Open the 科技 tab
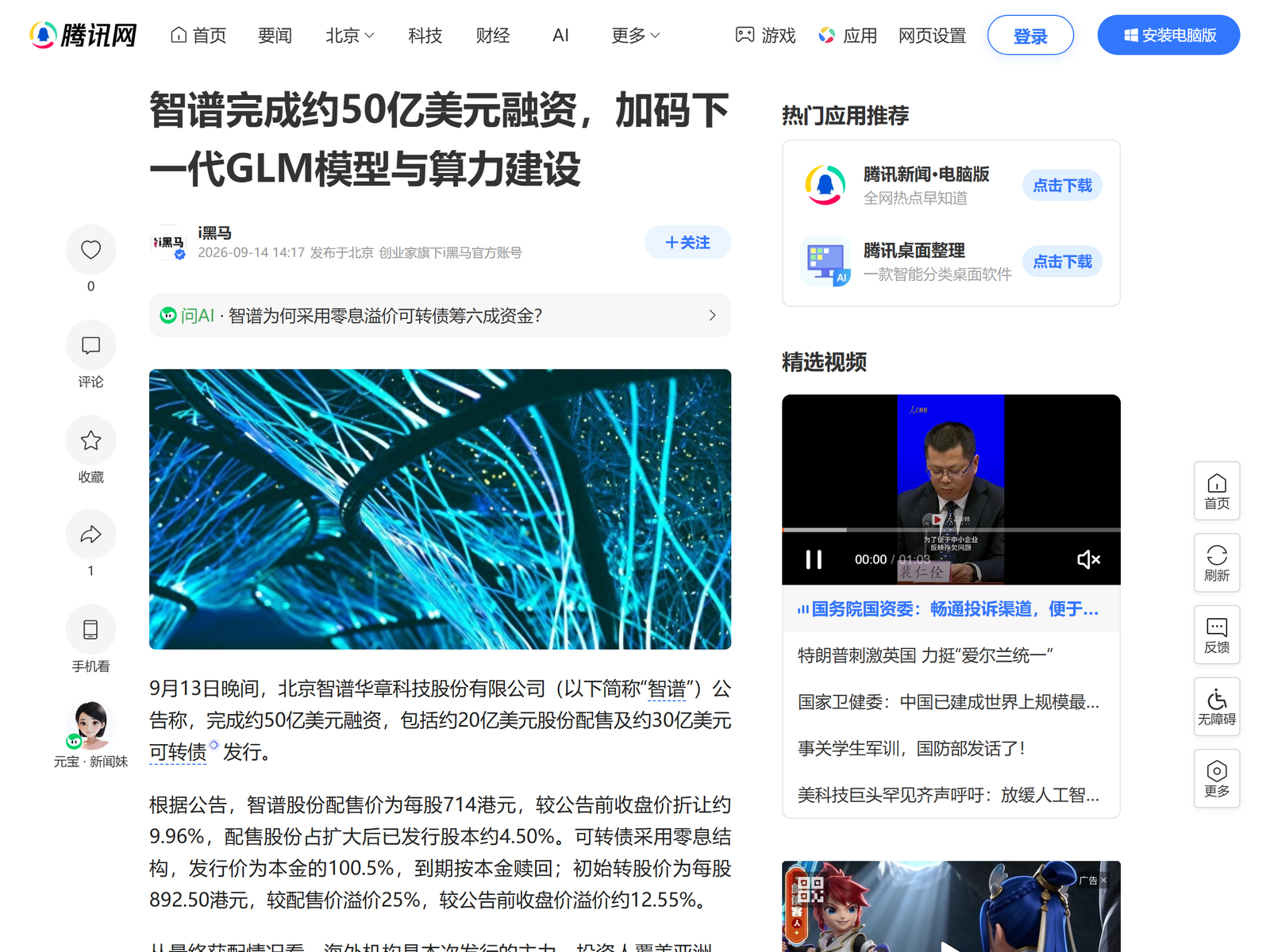 (x=425, y=35)
